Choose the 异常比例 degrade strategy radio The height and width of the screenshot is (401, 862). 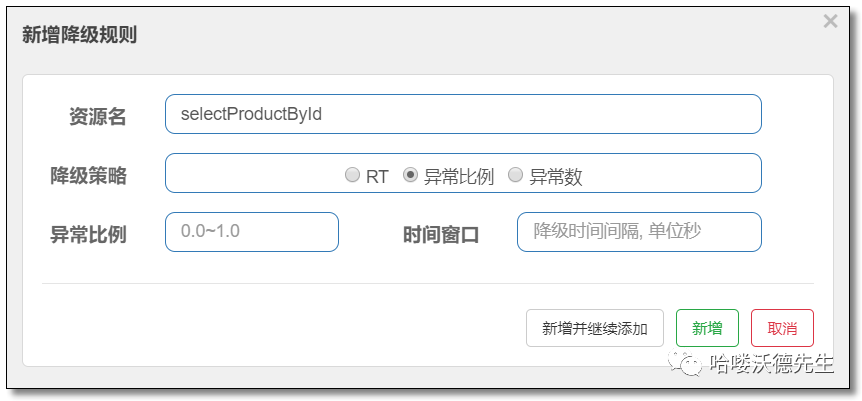(x=410, y=175)
